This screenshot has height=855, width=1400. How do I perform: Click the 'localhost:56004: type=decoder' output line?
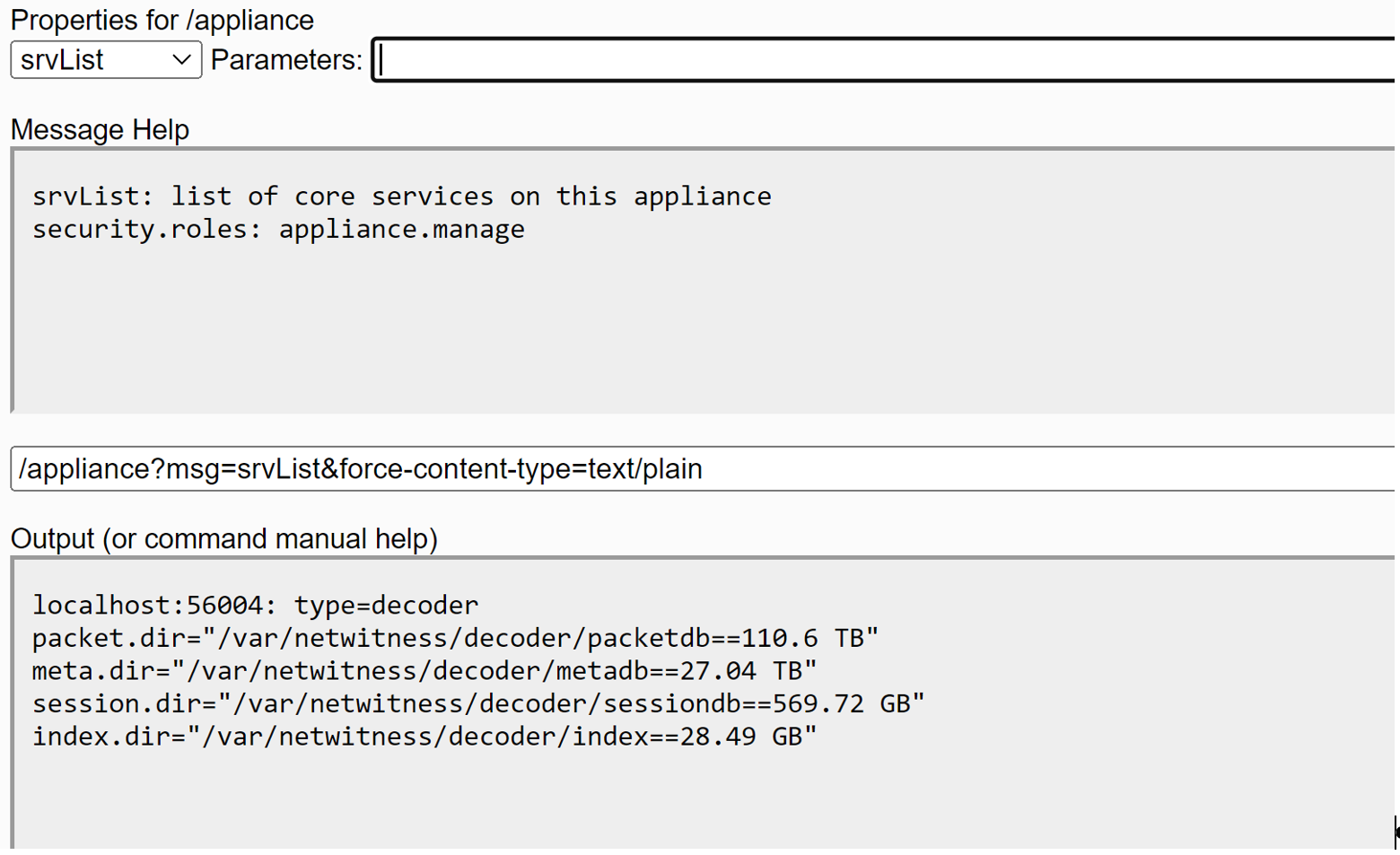pos(255,606)
